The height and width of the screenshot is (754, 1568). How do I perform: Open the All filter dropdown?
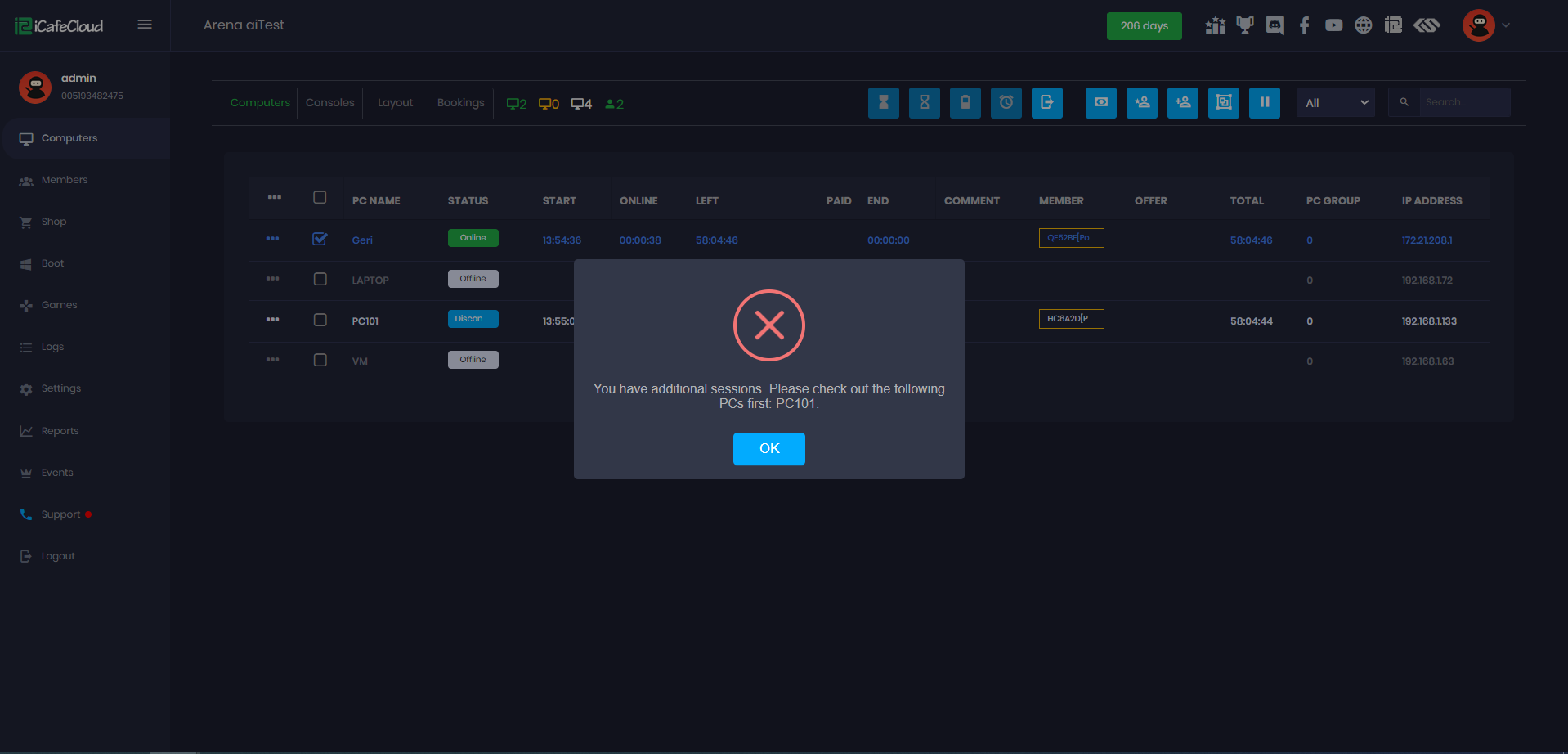(x=1335, y=103)
